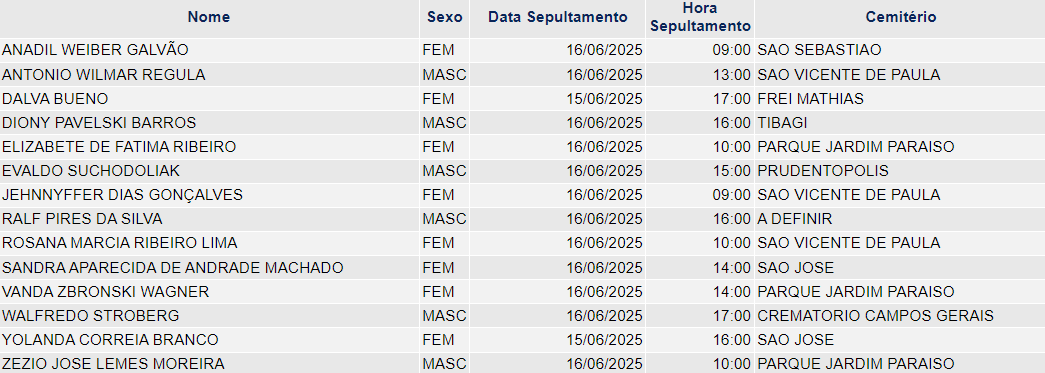Click the TIBAGI cemetery cell

(900, 123)
